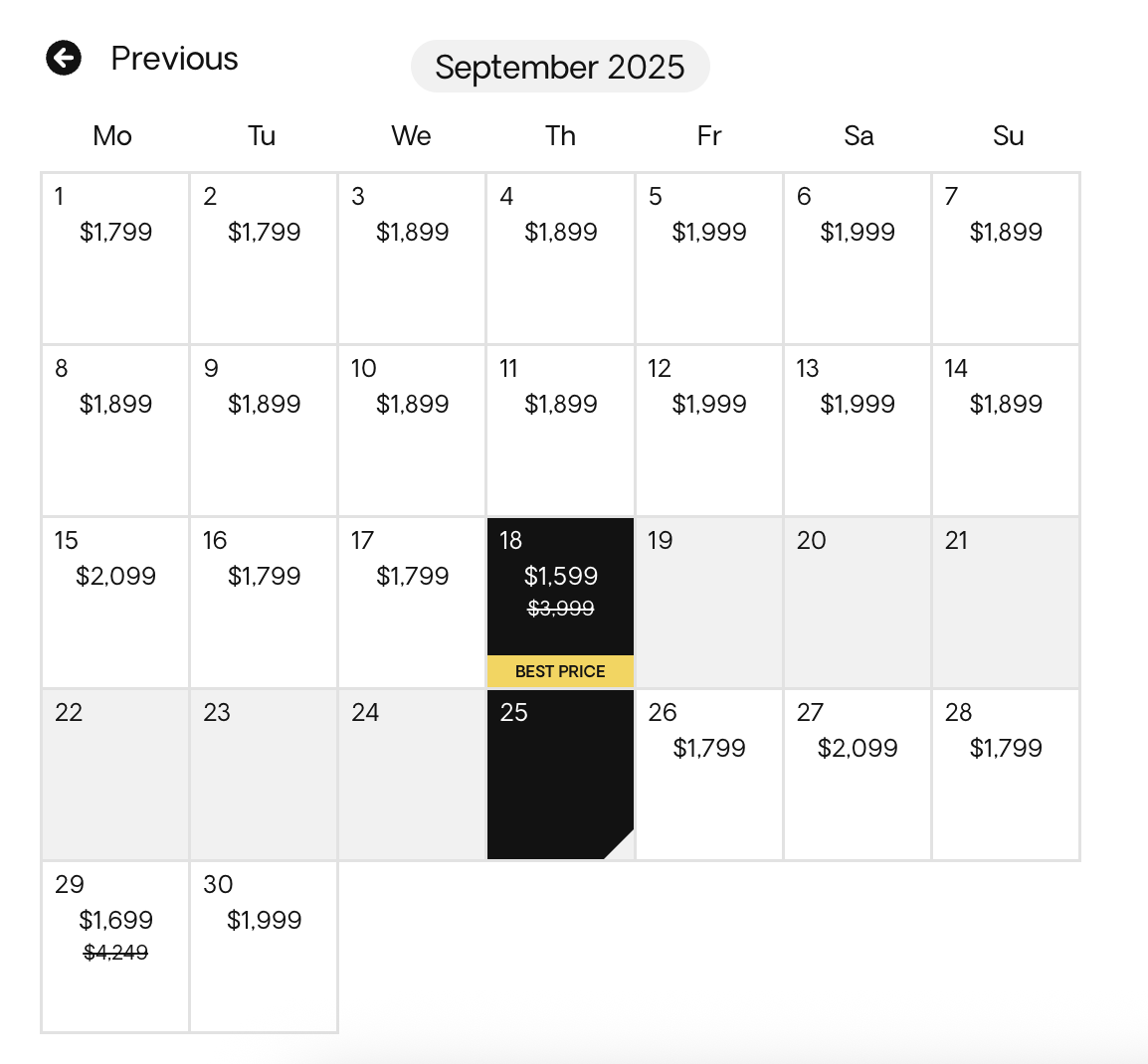Select September 28 at $1,799
This screenshot has height=1064, width=1148.
(1006, 775)
